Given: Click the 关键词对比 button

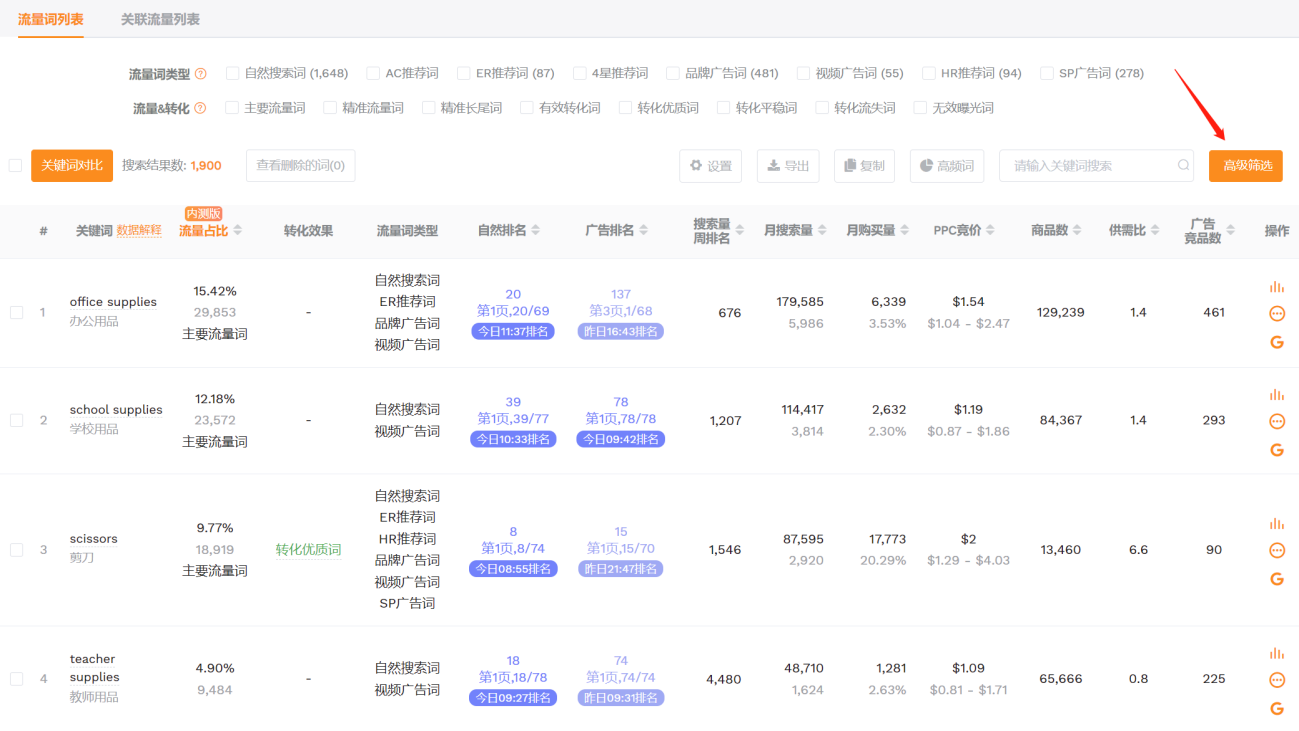Looking at the screenshot, I should pos(72,166).
